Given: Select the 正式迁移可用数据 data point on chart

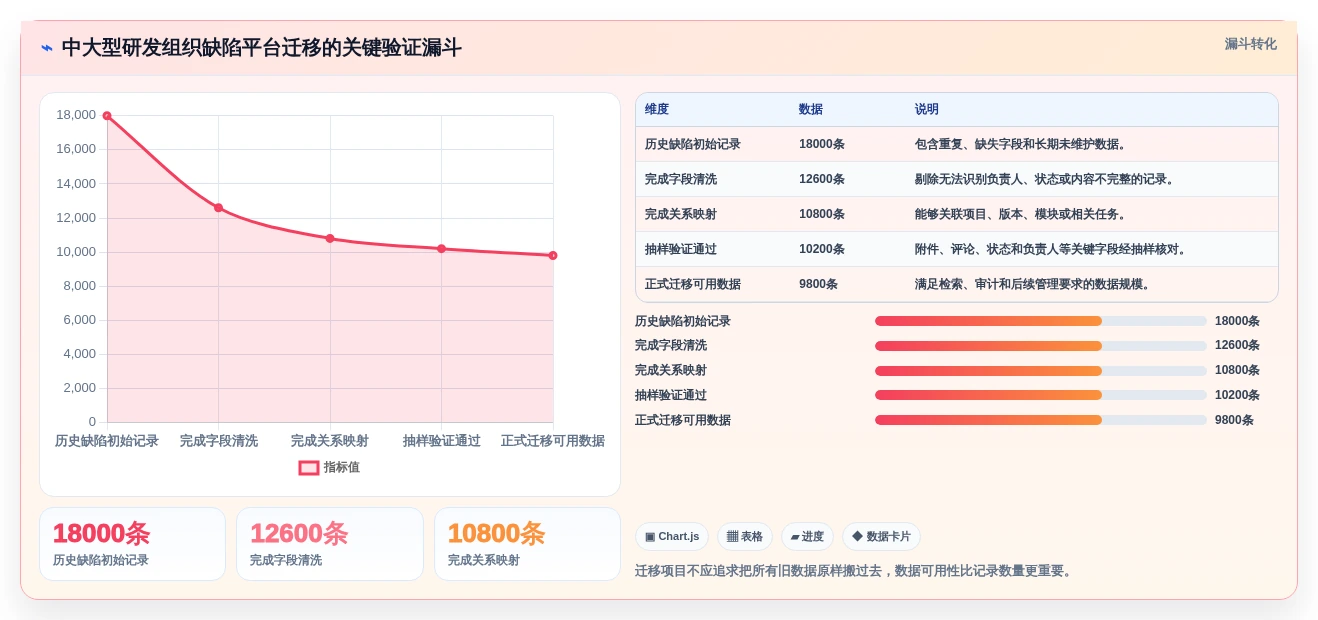Looking at the screenshot, I should (553, 255).
